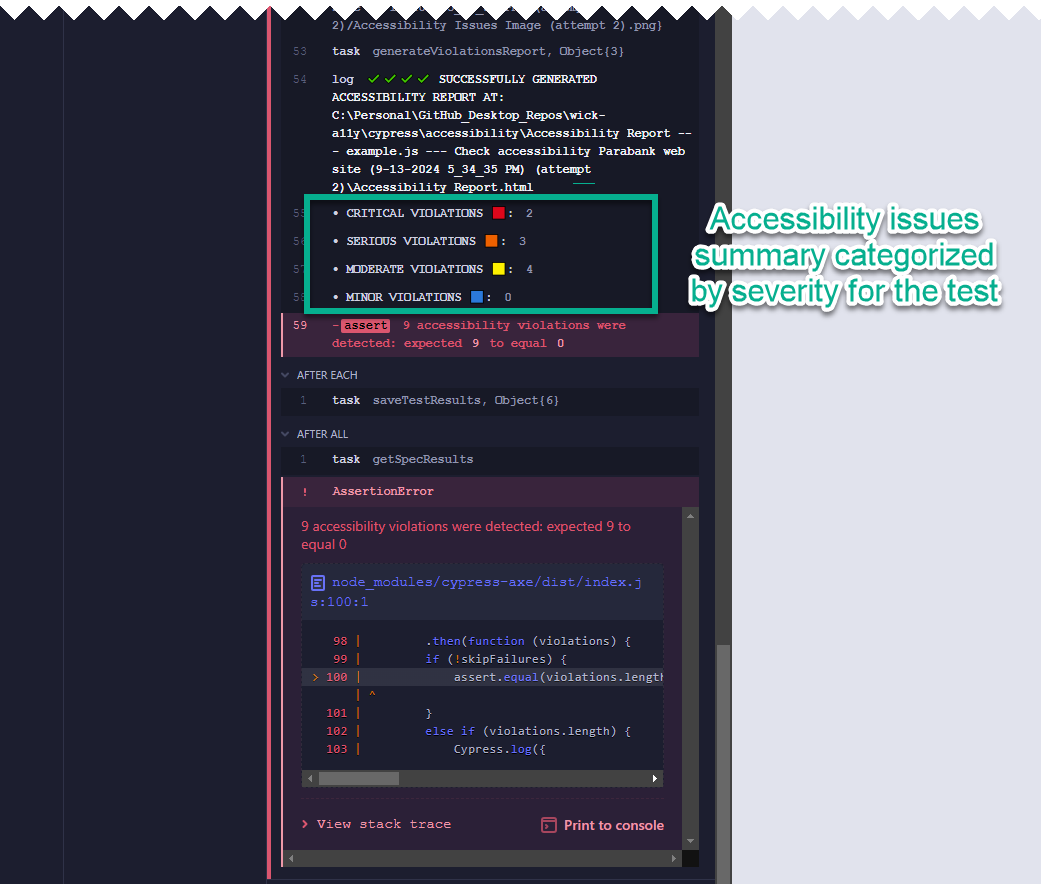The height and width of the screenshot is (884, 1041).
Task: Select the assert command row 59
Action: pos(491,334)
